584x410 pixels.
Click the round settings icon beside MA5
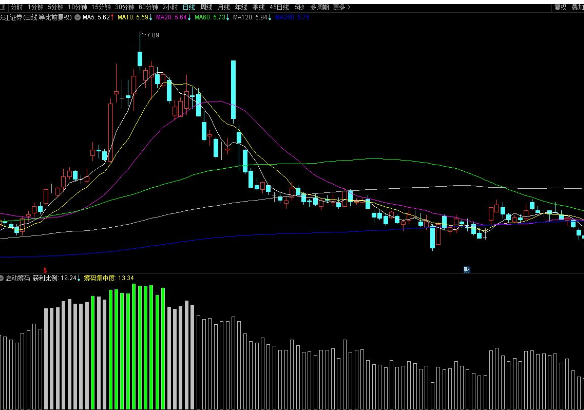pos(77,17)
